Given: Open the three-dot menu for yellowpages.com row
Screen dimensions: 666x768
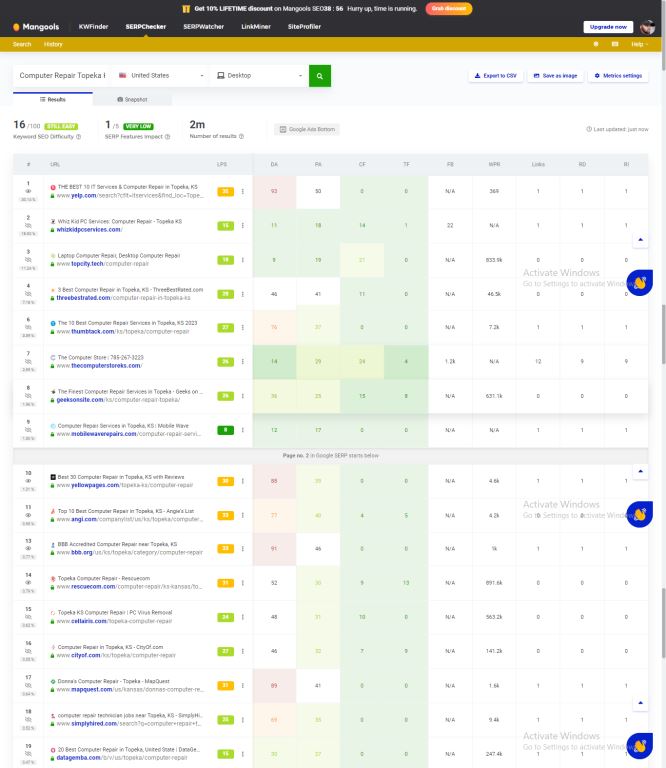Looking at the screenshot, I should click(242, 481).
